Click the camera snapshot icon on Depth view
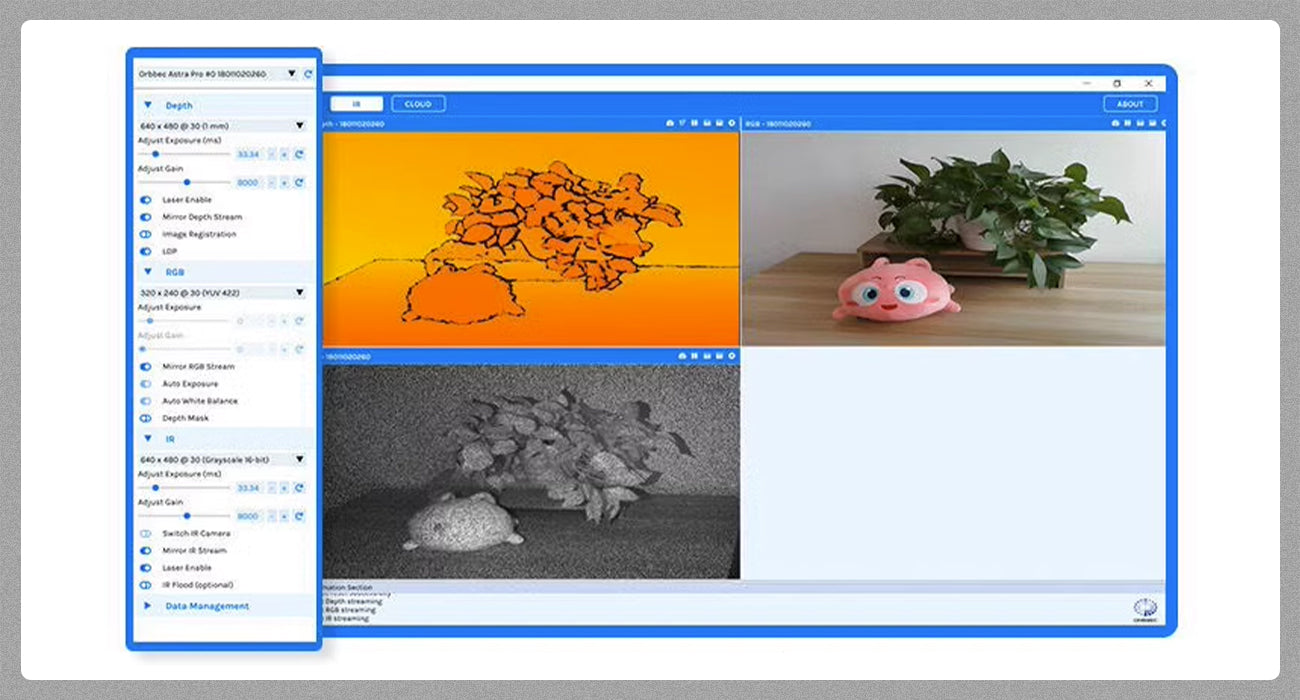Image resolution: width=1300 pixels, height=700 pixels. click(670, 123)
